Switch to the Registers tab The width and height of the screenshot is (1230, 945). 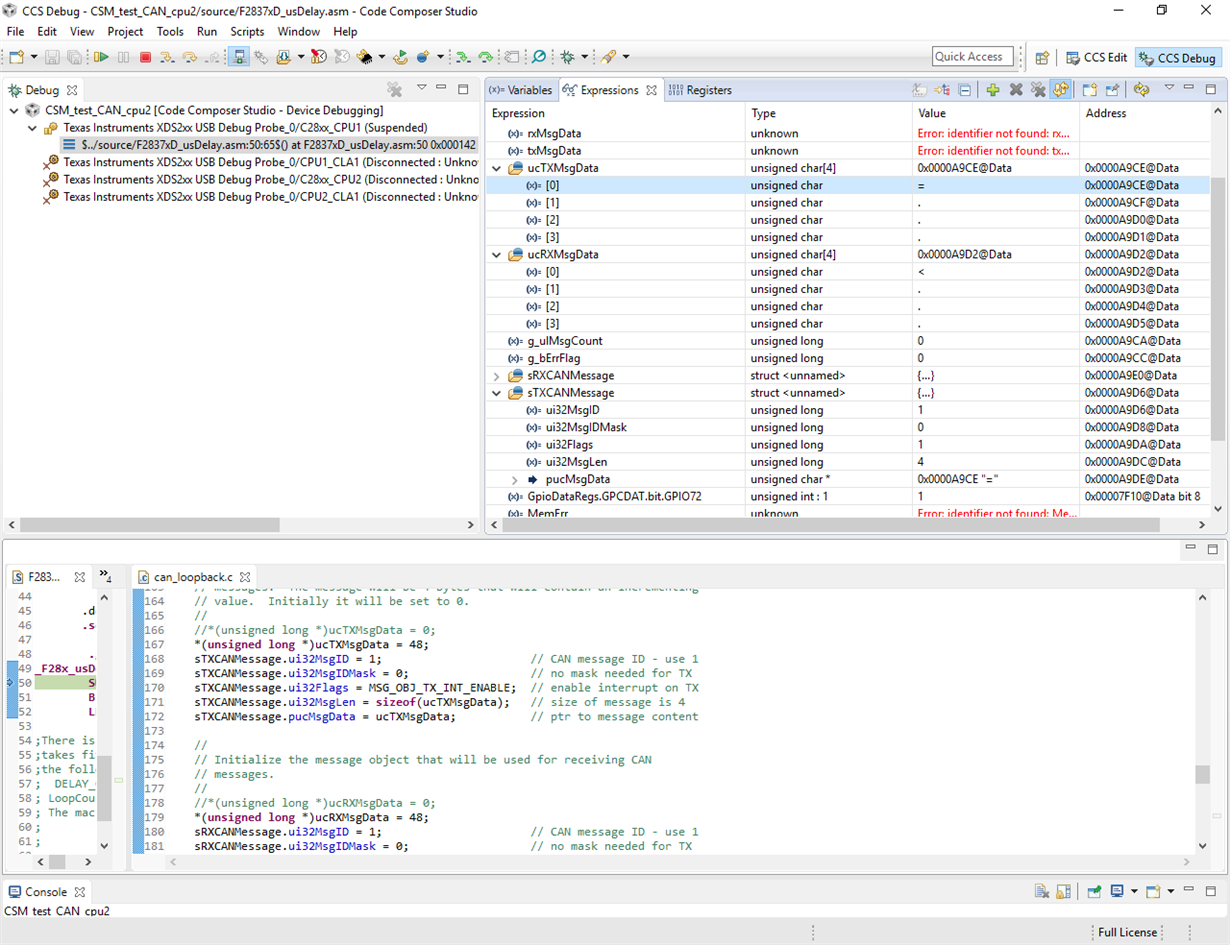pyautogui.click(x=700, y=90)
